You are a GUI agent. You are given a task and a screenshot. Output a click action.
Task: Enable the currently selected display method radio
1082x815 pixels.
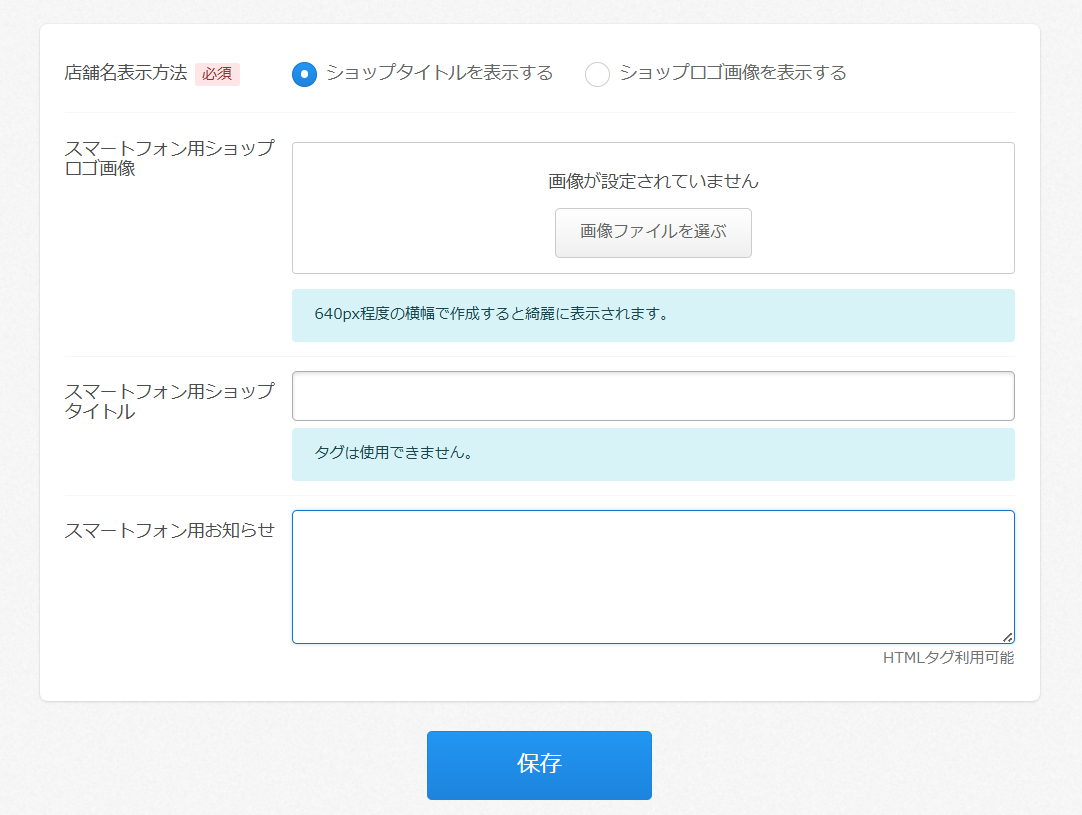[304, 73]
